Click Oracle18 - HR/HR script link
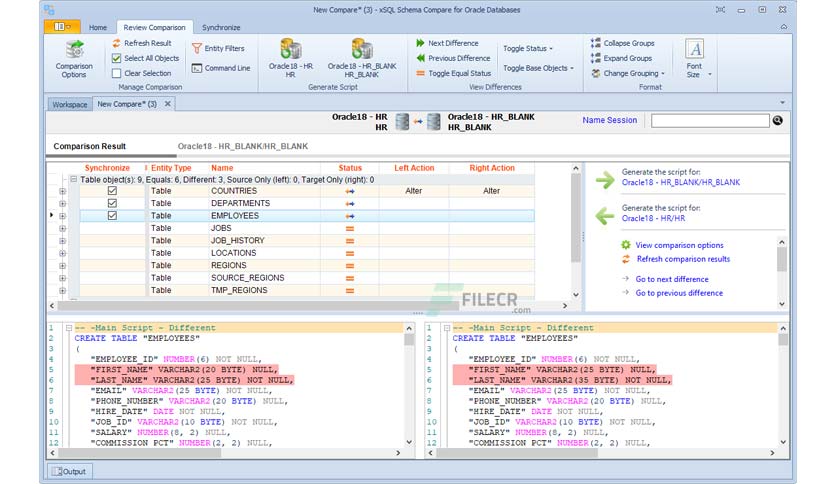Image resolution: width=836 pixels, height=484 pixels. click(653, 219)
